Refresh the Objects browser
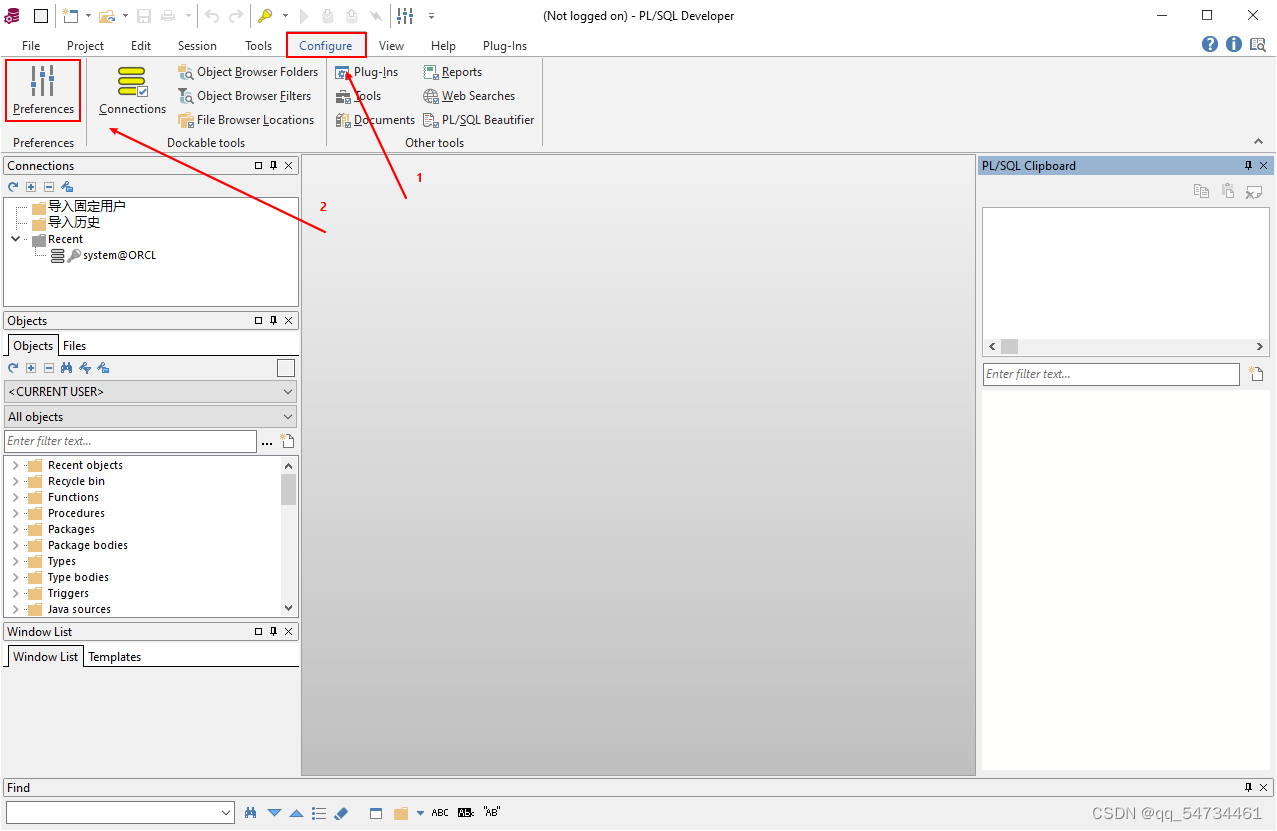The width and height of the screenshot is (1277, 831). pos(13,368)
